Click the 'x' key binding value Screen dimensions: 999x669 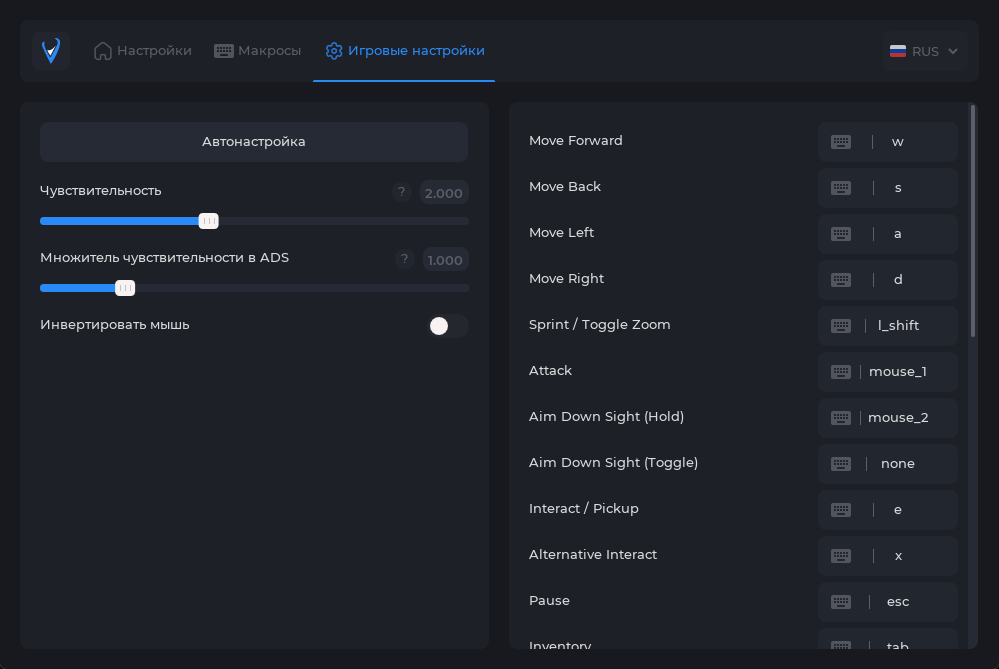898,556
